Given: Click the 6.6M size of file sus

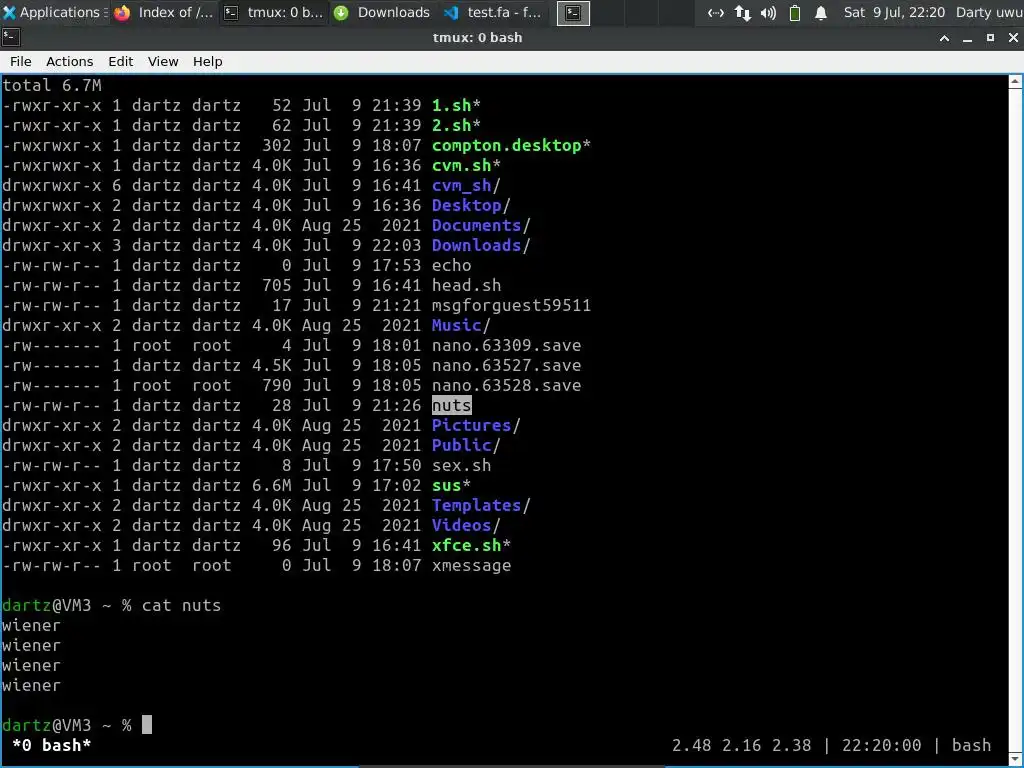Looking at the screenshot, I should point(272,485).
